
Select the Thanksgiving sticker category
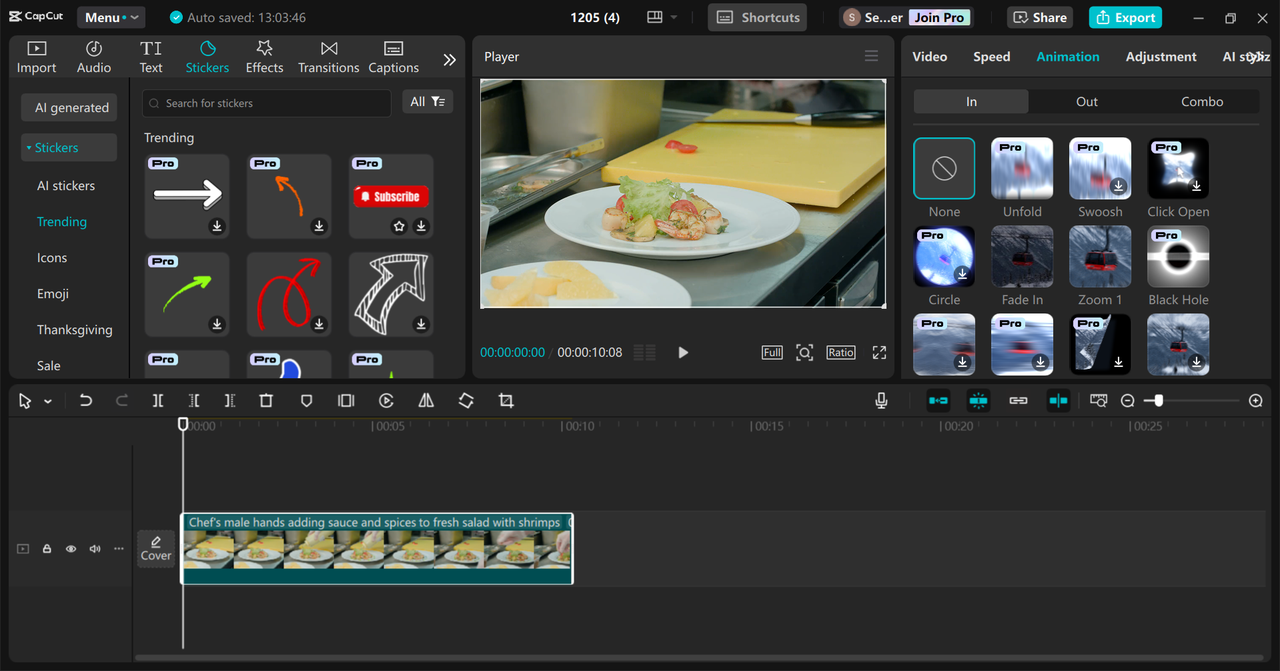74,329
